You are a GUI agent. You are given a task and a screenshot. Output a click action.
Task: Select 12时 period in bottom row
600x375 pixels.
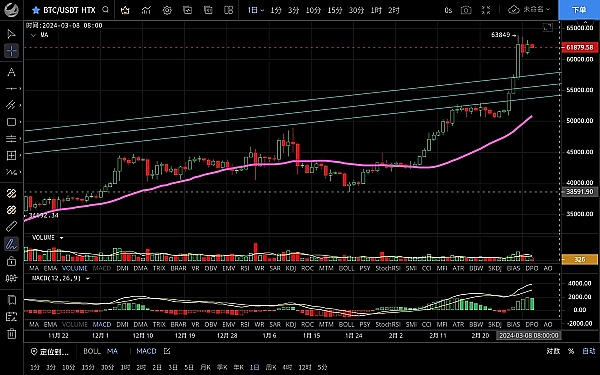(x=305, y=367)
